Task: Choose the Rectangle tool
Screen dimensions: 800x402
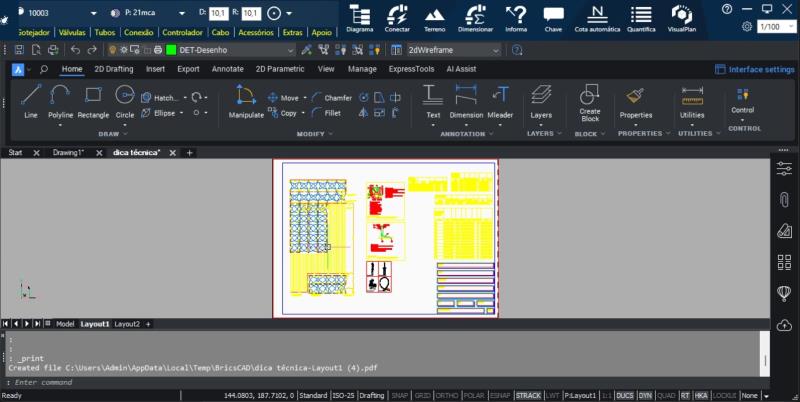Action: click(x=93, y=101)
